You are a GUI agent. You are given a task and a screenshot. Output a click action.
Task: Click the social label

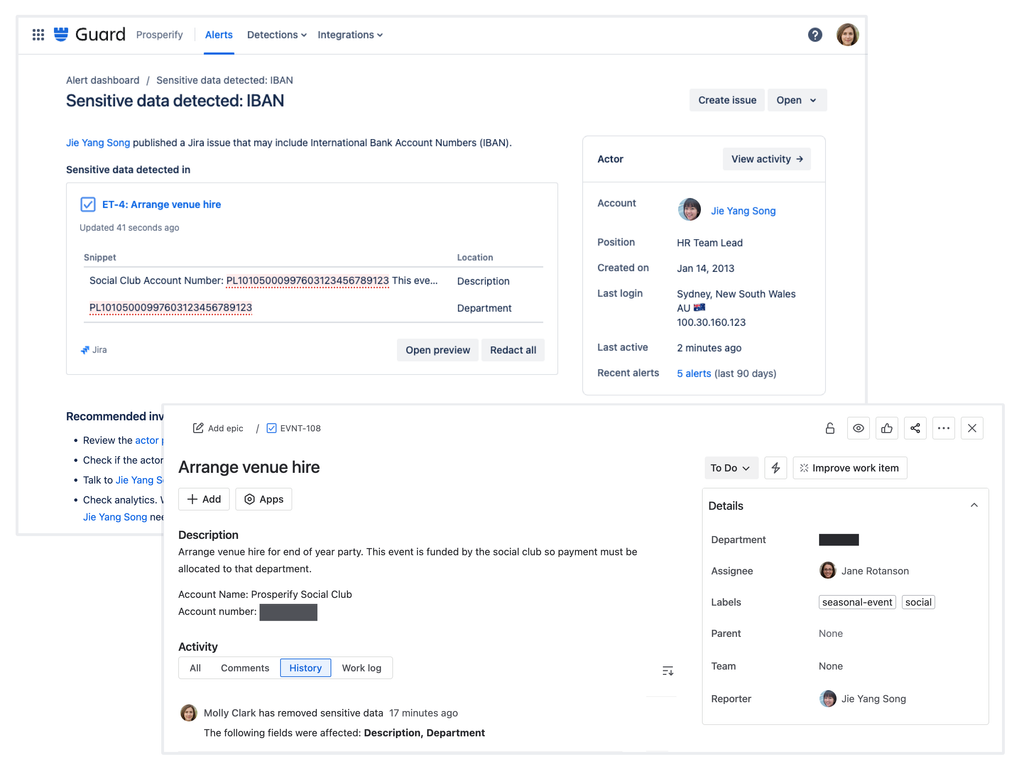(918, 602)
